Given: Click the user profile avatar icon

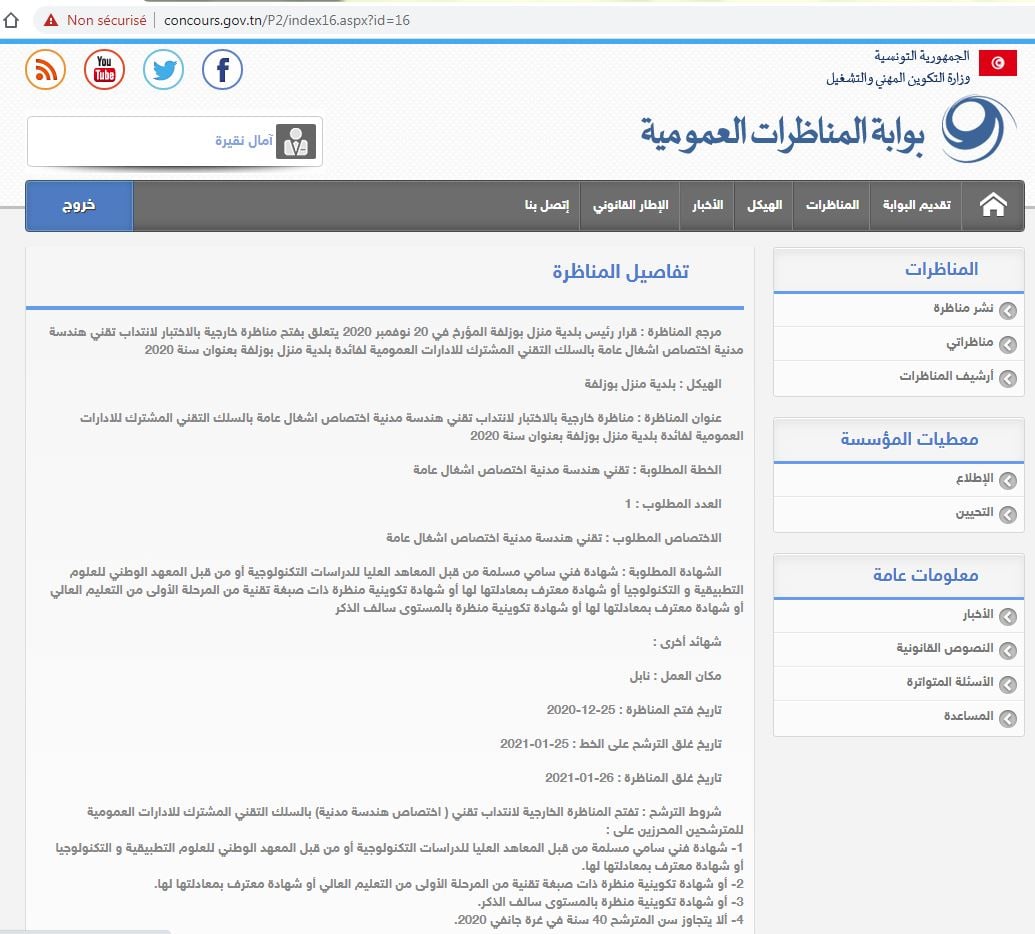Looking at the screenshot, I should click(x=296, y=141).
